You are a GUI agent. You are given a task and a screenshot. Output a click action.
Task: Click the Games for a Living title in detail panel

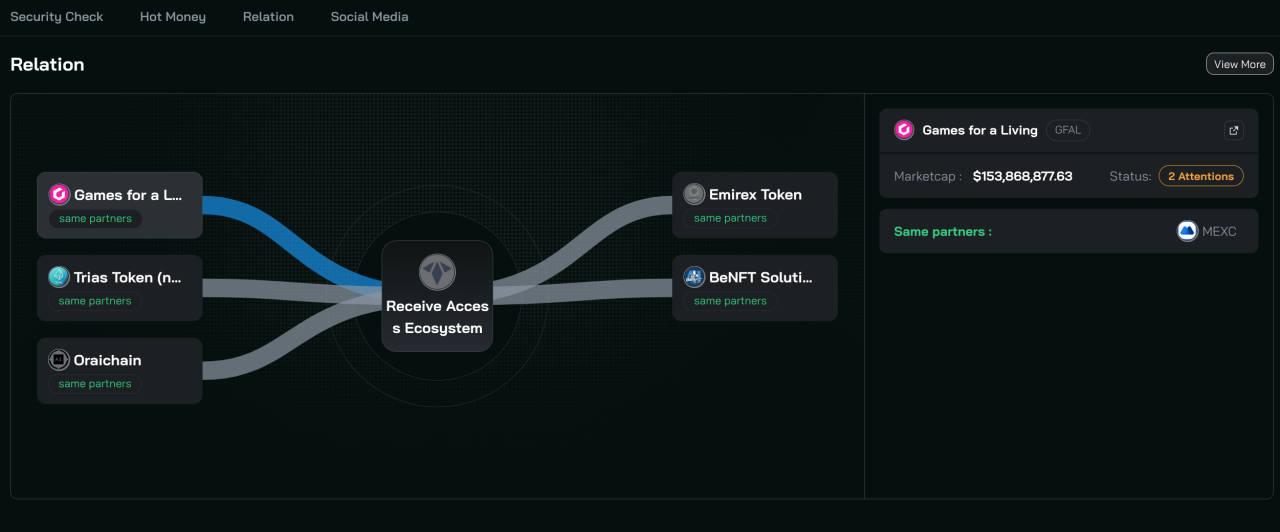(980, 130)
